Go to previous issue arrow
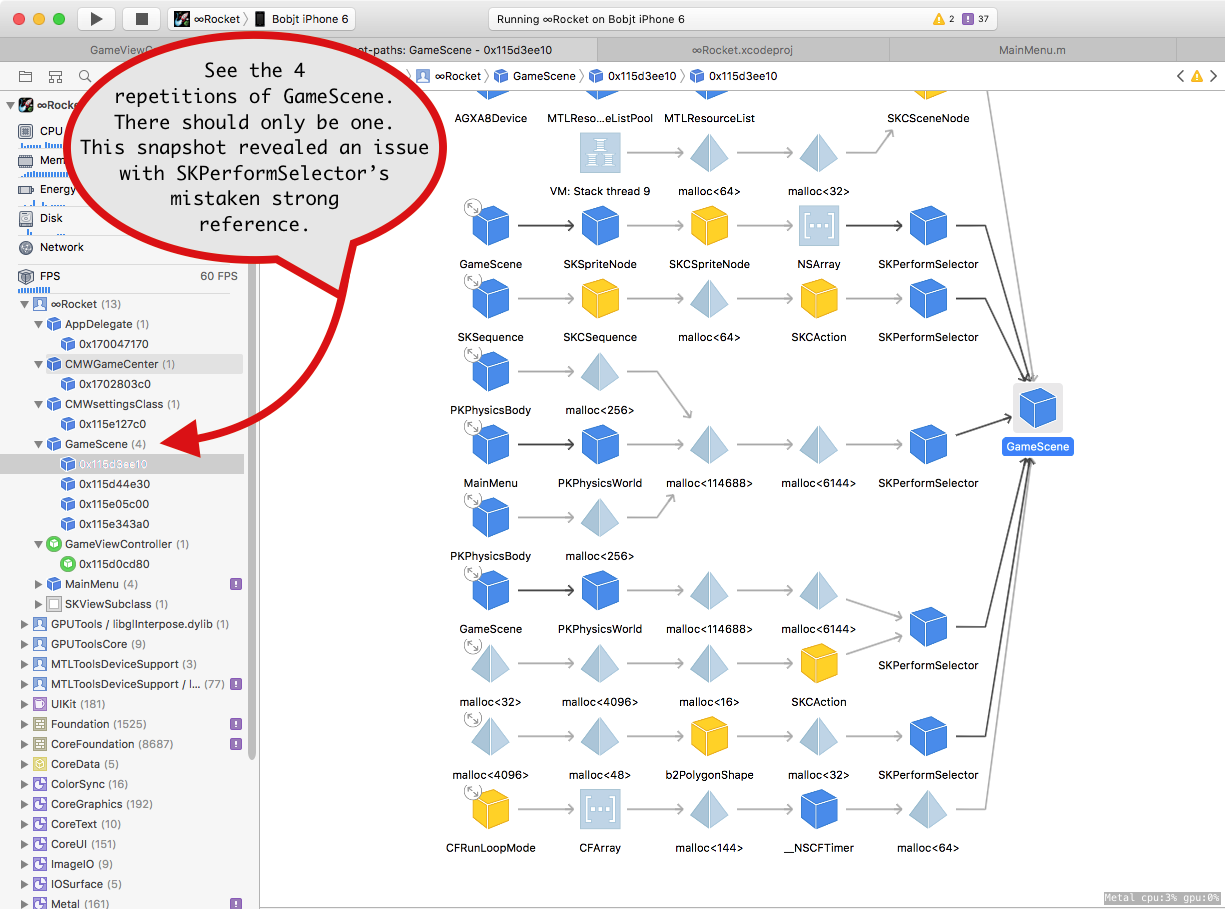 point(1180,76)
